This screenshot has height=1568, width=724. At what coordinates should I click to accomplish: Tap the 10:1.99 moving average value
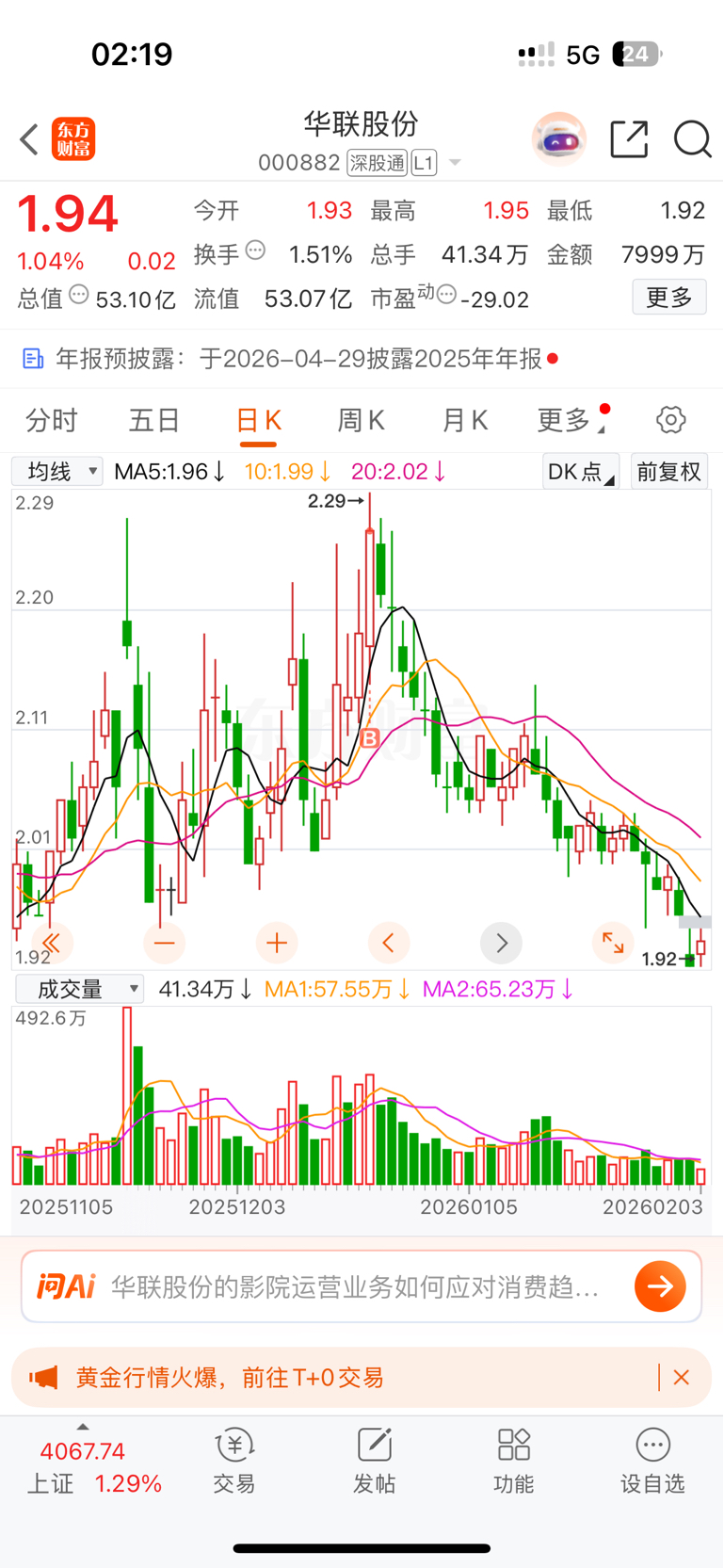pyautogui.click(x=288, y=471)
